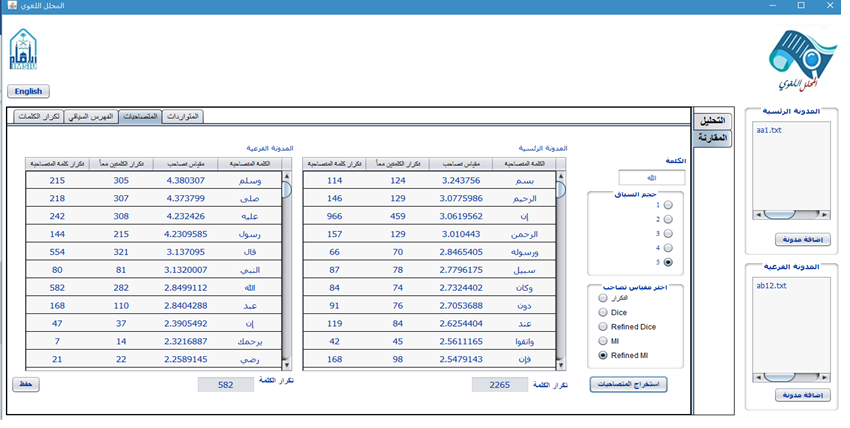Choose the Refined Dice measure option
The height and width of the screenshot is (428, 850).
[603, 327]
